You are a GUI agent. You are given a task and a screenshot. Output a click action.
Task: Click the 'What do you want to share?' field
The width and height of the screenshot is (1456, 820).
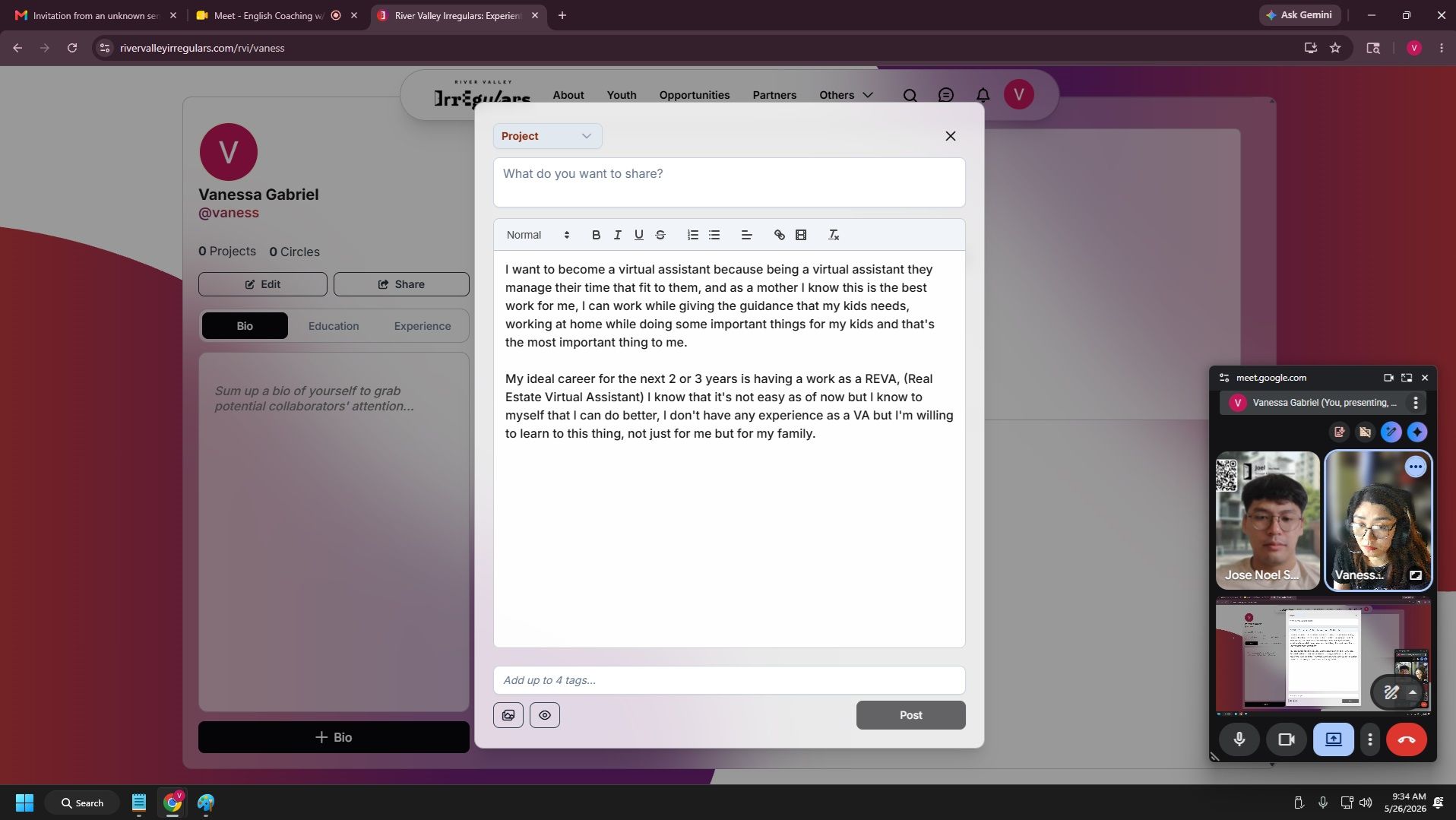pos(729,182)
